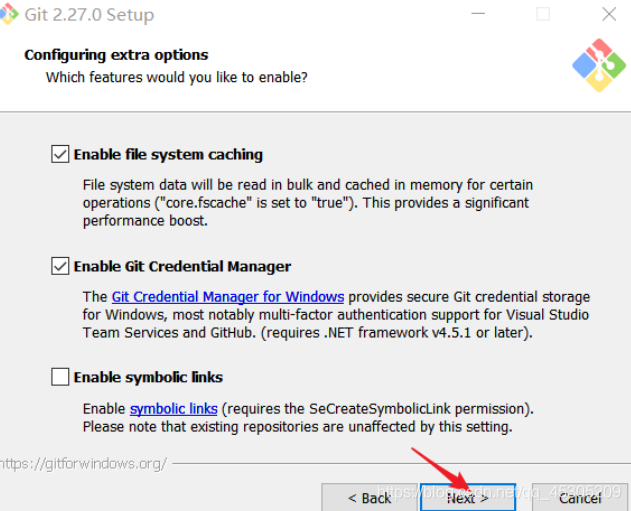The width and height of the screenshot is (631, 511).
Task: Uncheck Enable Git Credential Manager
Action: coord(60,267)
